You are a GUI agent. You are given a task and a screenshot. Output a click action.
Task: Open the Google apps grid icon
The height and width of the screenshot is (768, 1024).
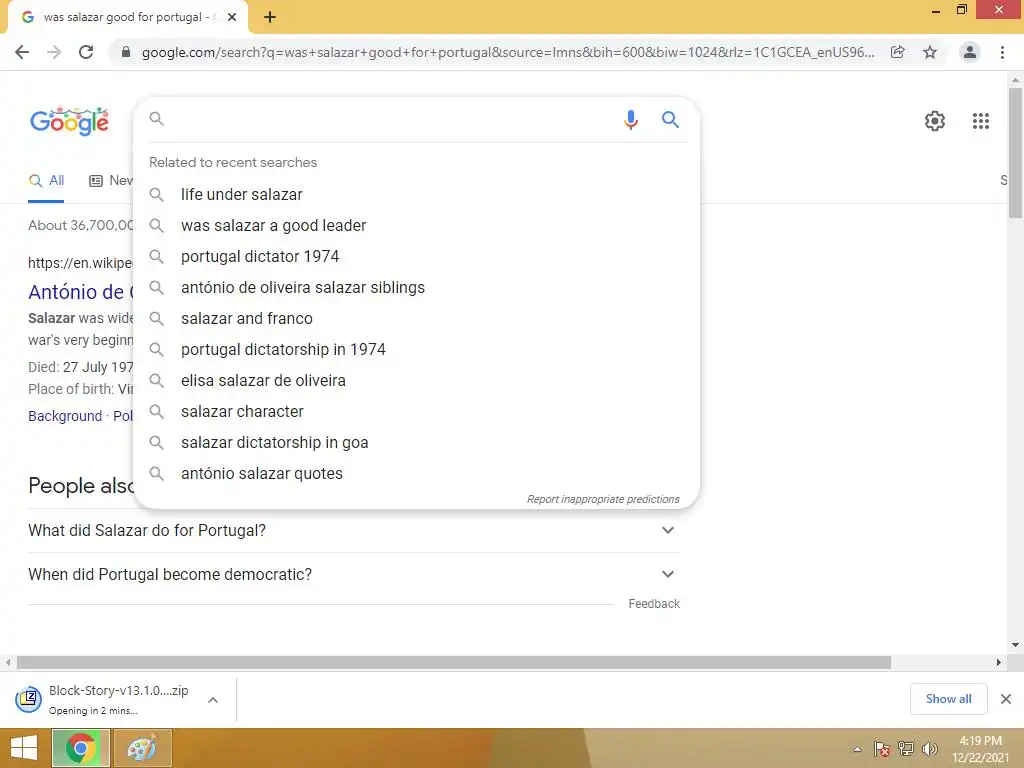pyautogui.click(x=980, y=121)
